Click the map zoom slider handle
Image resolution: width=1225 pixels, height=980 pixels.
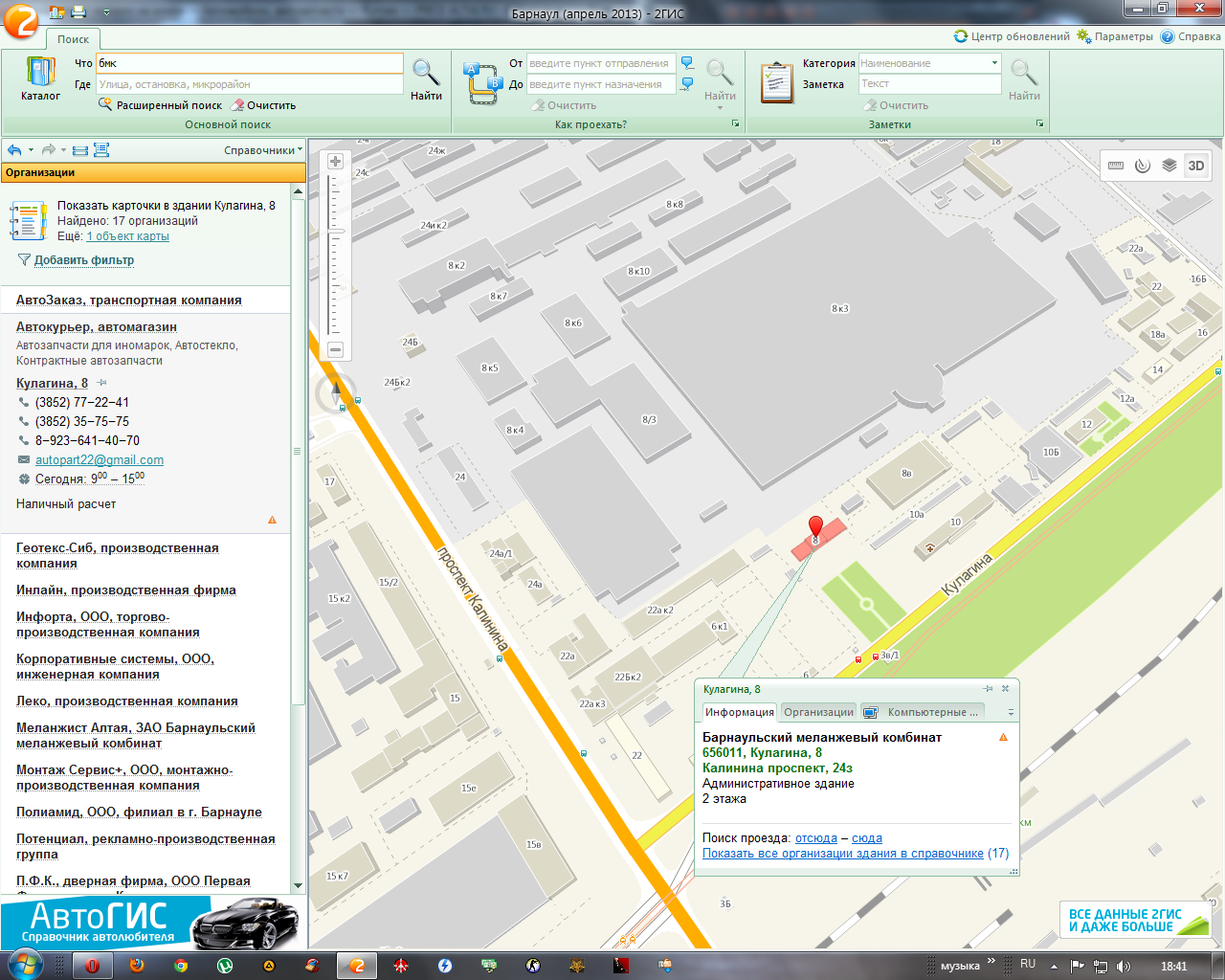pos(336,231)
